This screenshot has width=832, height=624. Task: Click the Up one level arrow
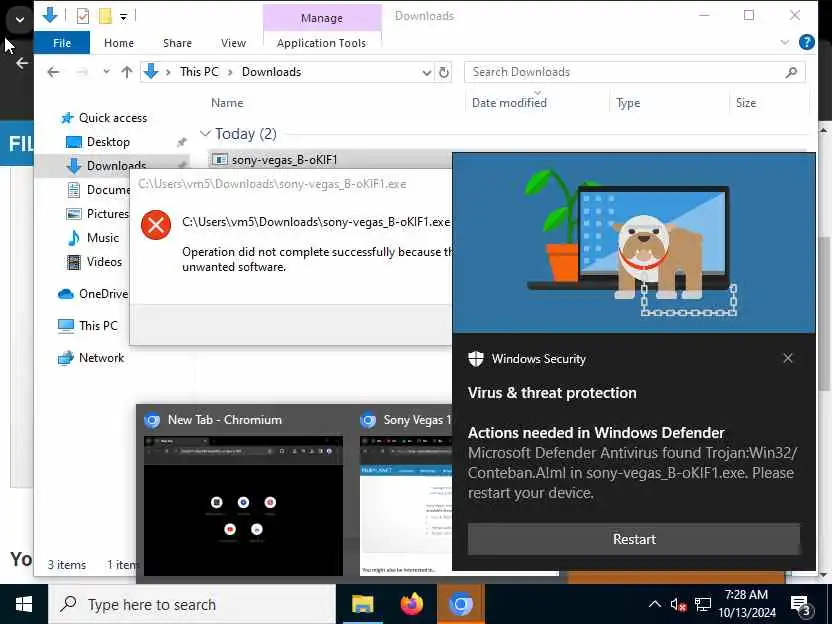[126, 72]
